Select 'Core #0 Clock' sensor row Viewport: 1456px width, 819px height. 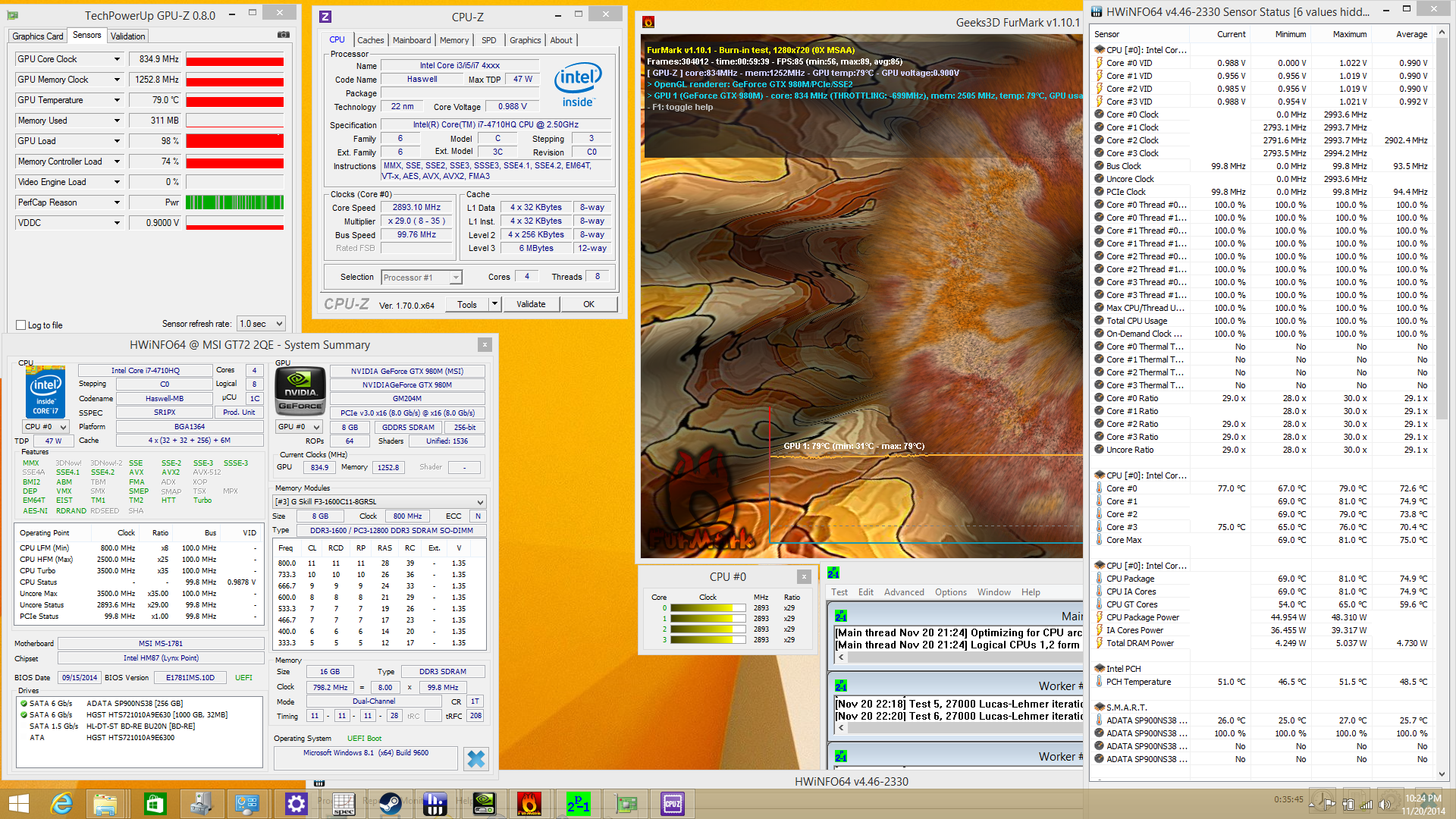point(1263,115)
